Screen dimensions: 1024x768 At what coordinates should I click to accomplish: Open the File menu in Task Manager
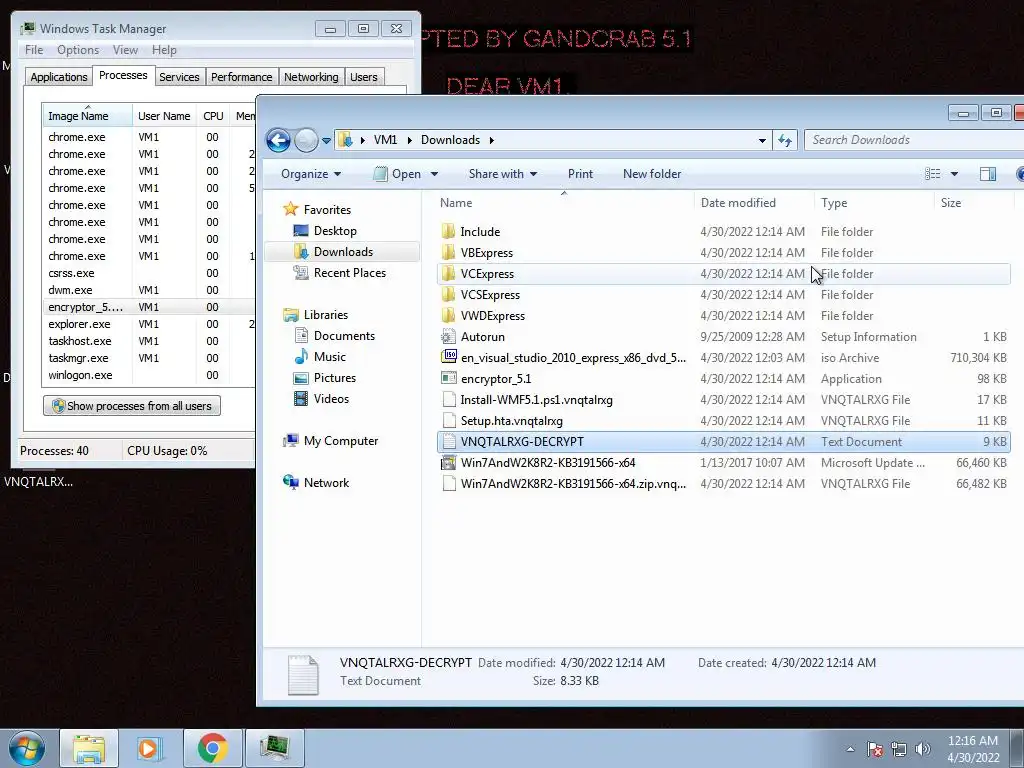coord(34,50)
